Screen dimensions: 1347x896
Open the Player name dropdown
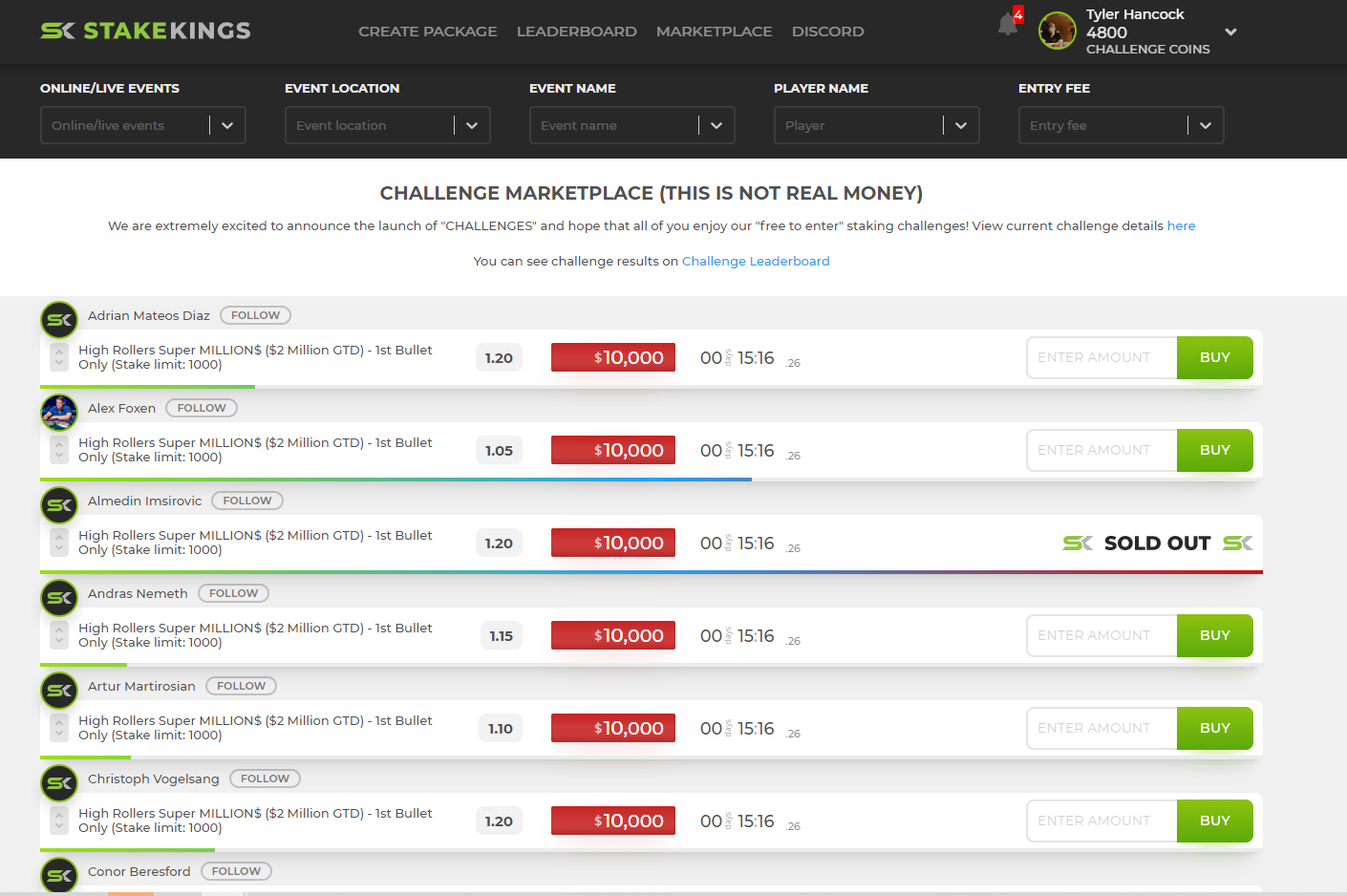877,125
